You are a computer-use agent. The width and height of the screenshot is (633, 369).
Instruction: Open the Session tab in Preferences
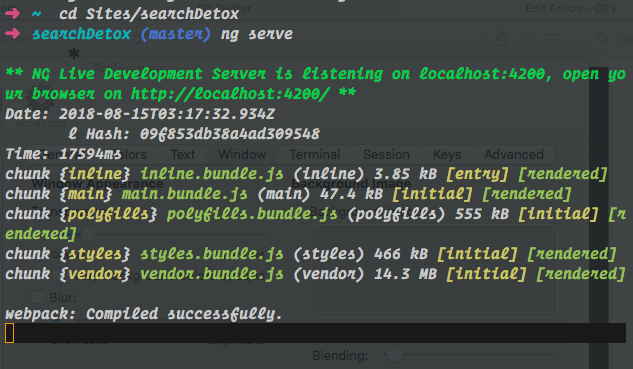386,155
